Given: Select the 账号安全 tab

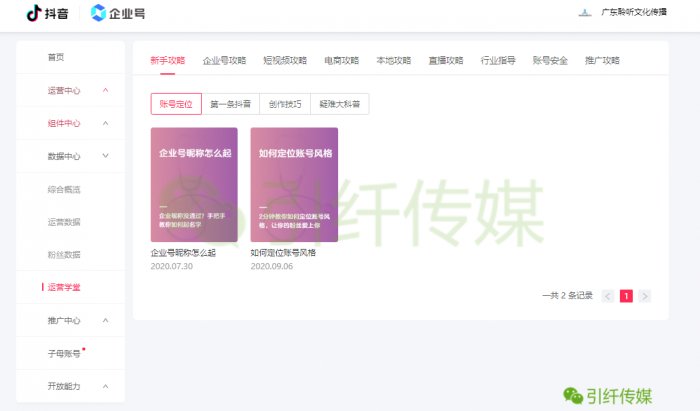Looking at the screenshot, I should (x=550, y=61).
